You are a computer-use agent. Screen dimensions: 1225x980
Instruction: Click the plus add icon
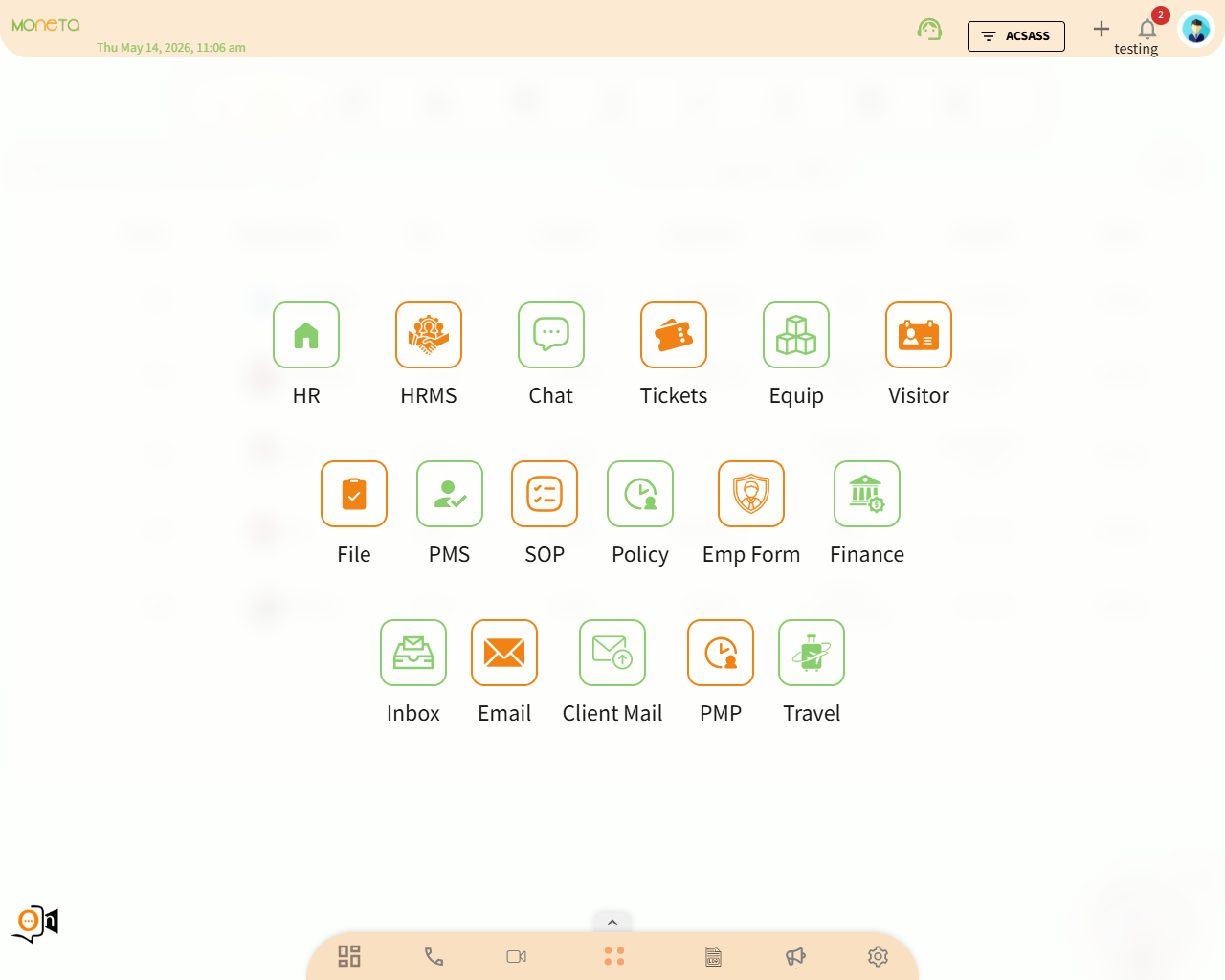point(1102,29)
